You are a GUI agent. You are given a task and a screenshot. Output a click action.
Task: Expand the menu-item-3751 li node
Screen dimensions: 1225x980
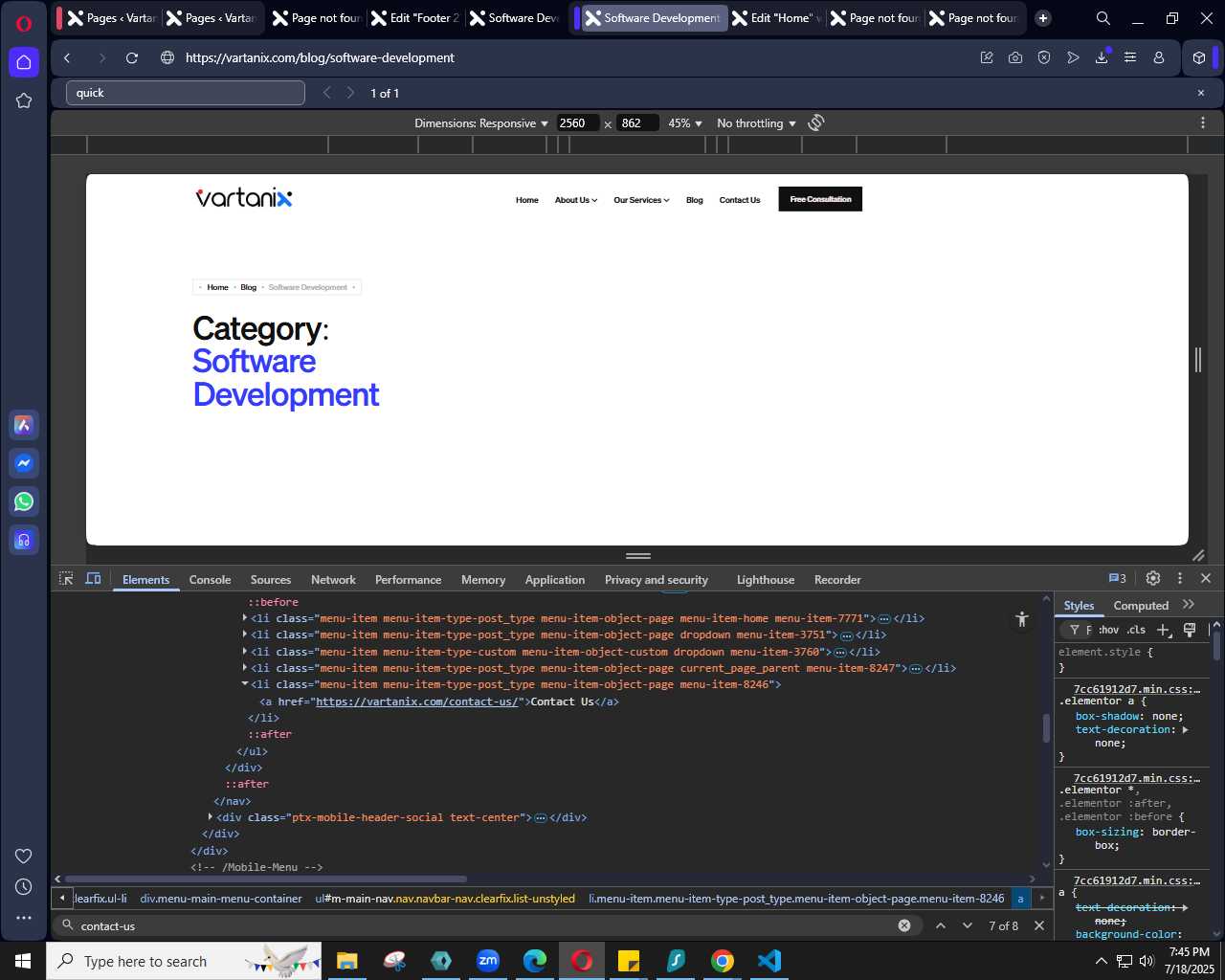tap(245, 635)
